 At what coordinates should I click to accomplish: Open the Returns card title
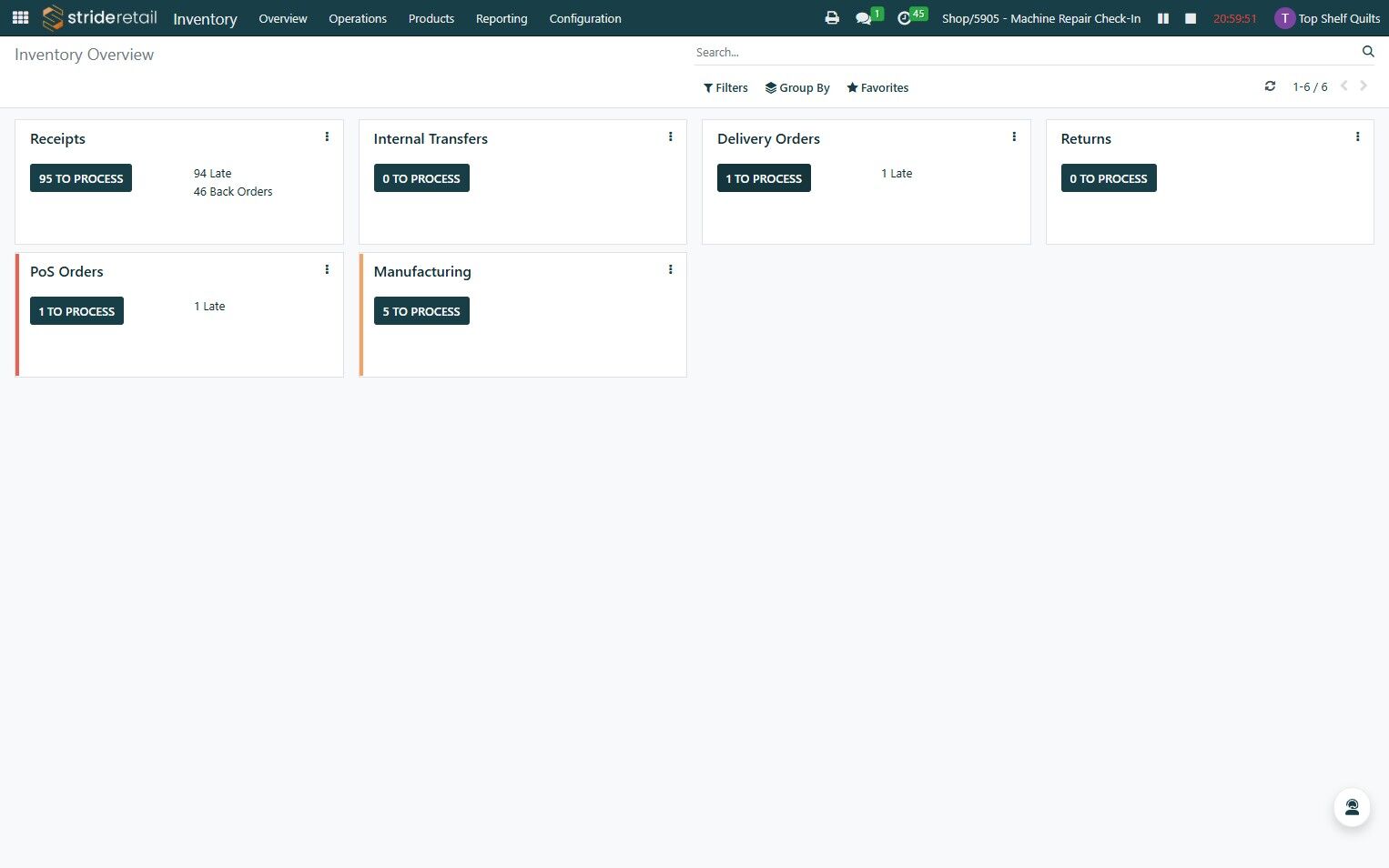[1086, 139]
